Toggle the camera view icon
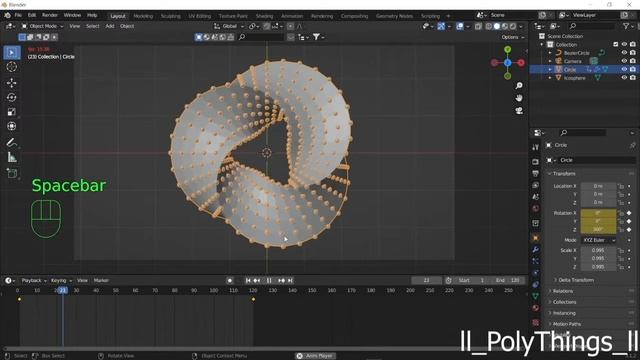This screenshot has height=360, width=640. (519, 111)
